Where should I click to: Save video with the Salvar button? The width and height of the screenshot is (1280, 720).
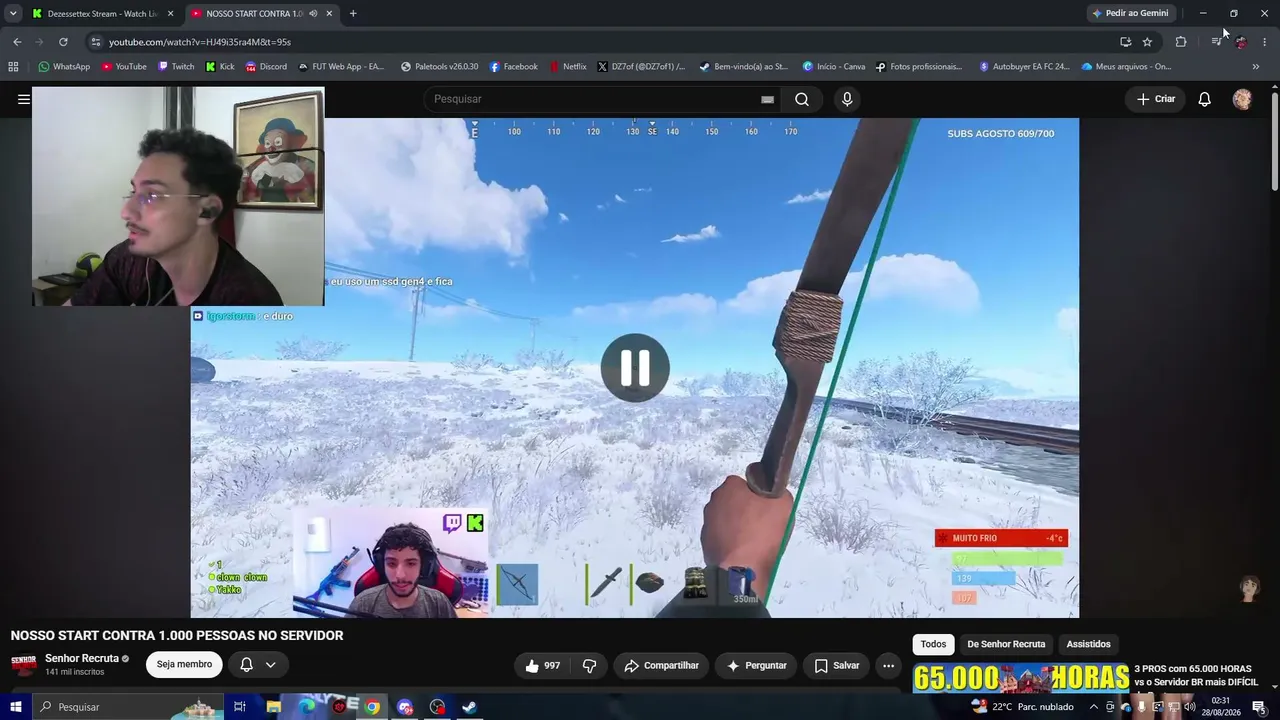click(836, 666)
